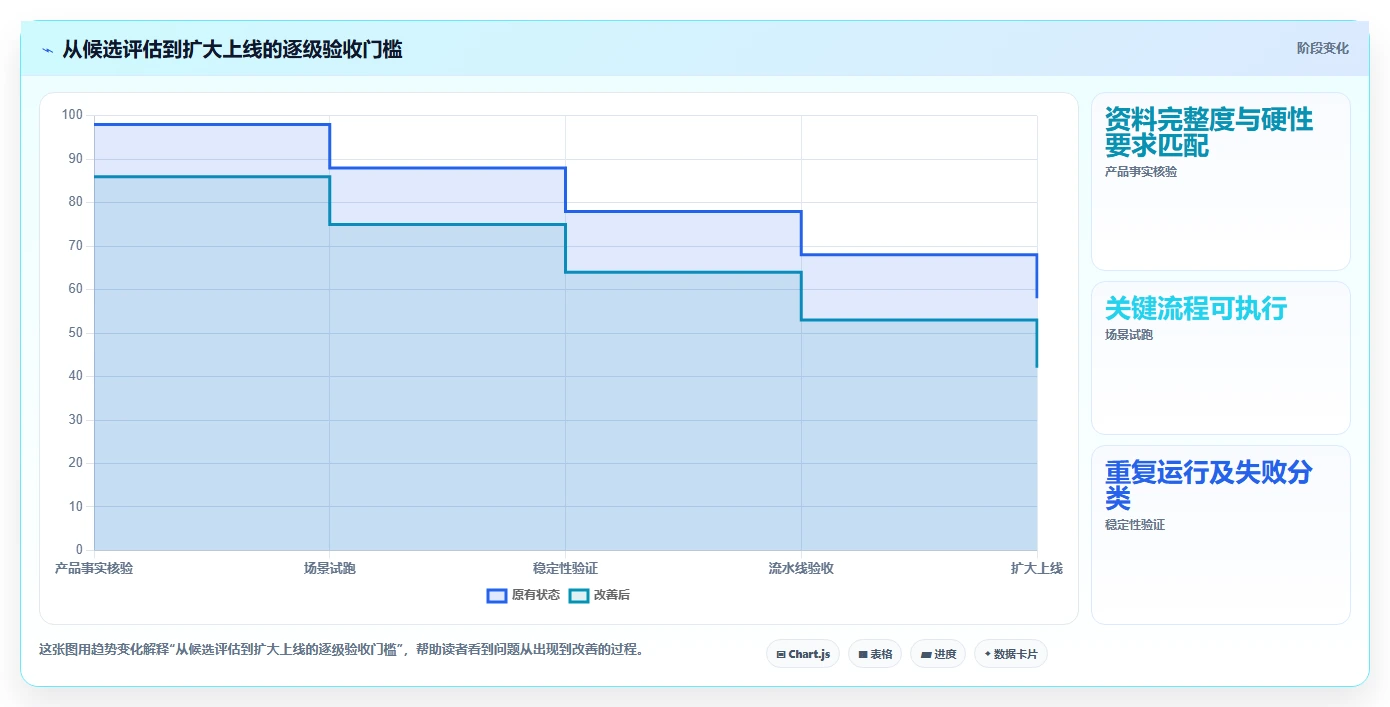Click the y-axis value 100

[x=72, y=115]
